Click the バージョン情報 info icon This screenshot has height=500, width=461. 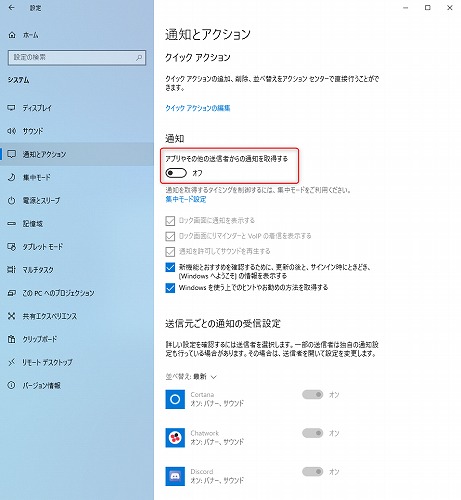click(11, 385)
